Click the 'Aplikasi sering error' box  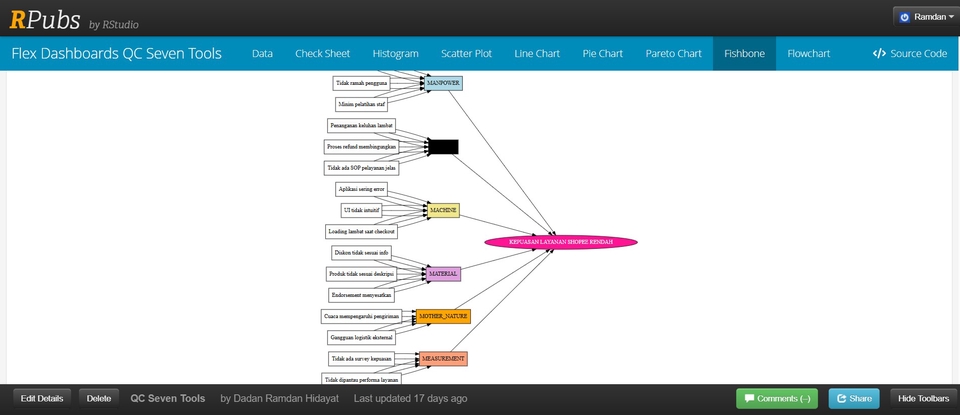coord(361,189)
